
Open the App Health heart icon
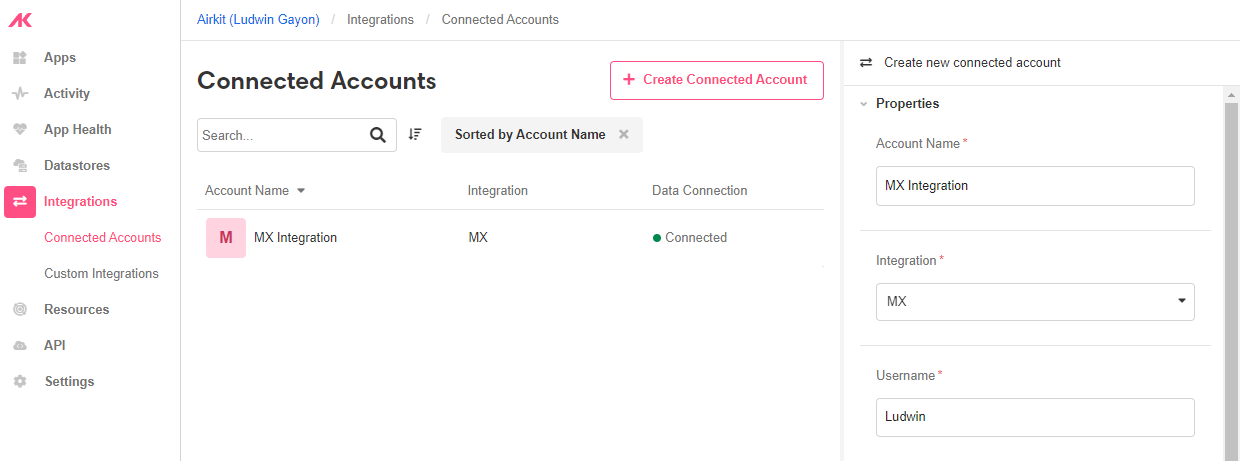19,130
